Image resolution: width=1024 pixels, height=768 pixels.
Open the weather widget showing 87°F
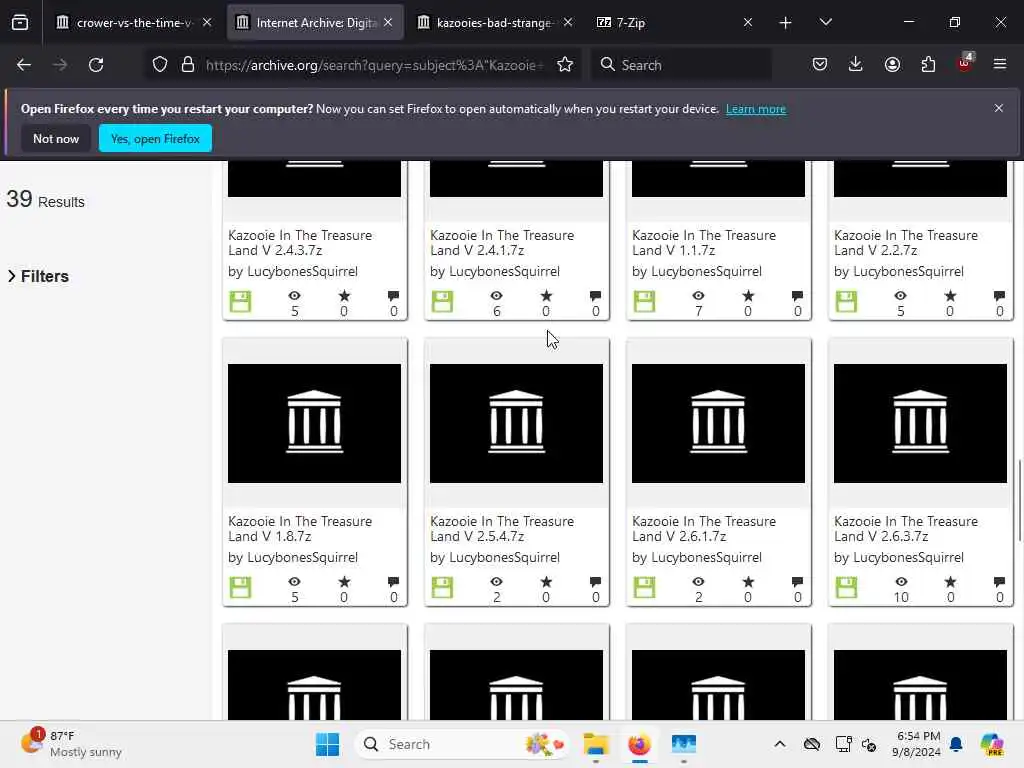pyautogui.click(x=71, y=743)
